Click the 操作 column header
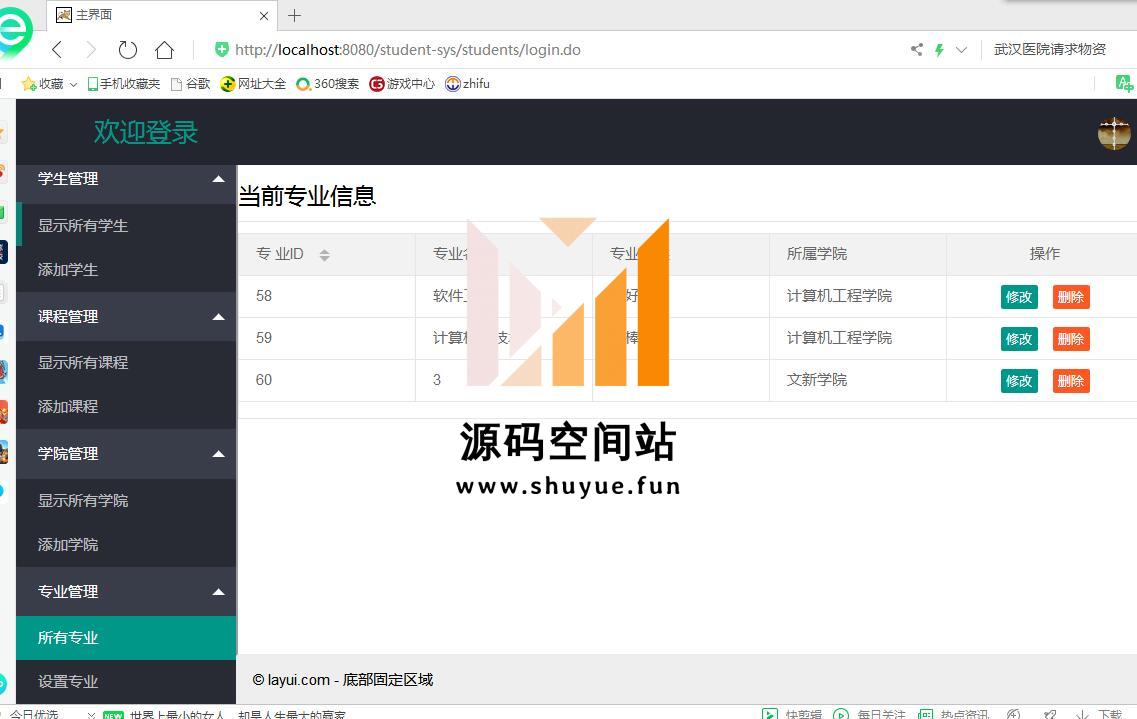This screenshot has height=719, width=1137. pos(1044,254)
